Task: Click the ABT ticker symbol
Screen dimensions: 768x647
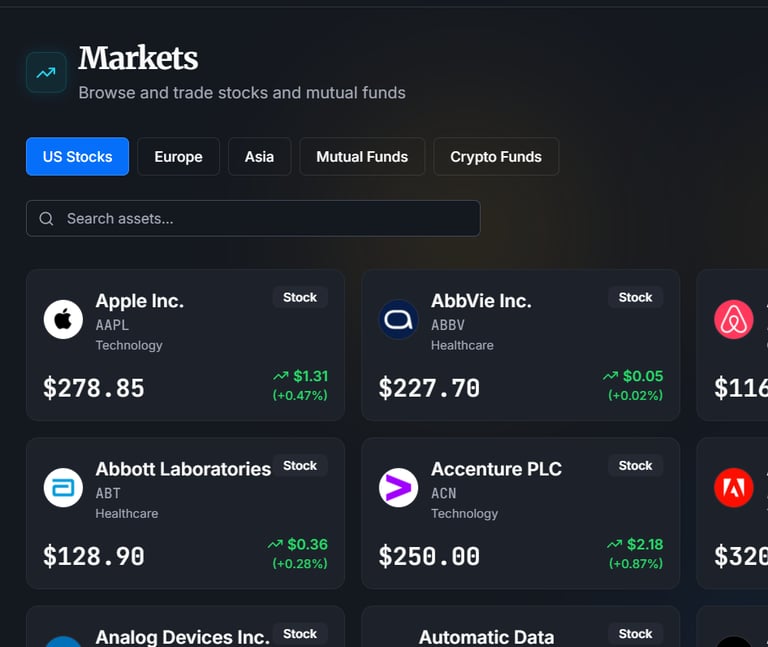Action: point(108,493)
